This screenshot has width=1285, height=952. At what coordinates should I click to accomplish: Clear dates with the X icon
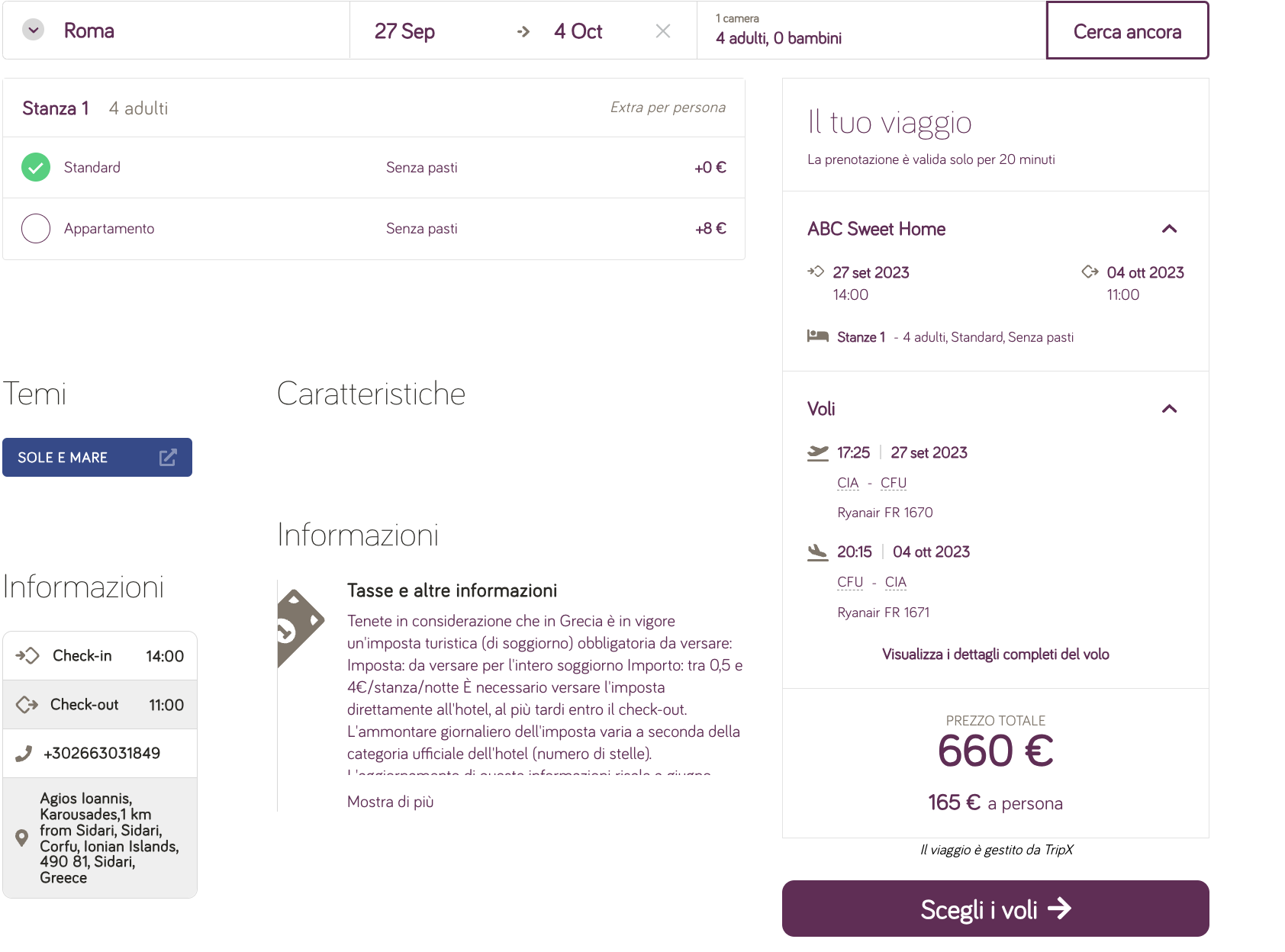663,31
